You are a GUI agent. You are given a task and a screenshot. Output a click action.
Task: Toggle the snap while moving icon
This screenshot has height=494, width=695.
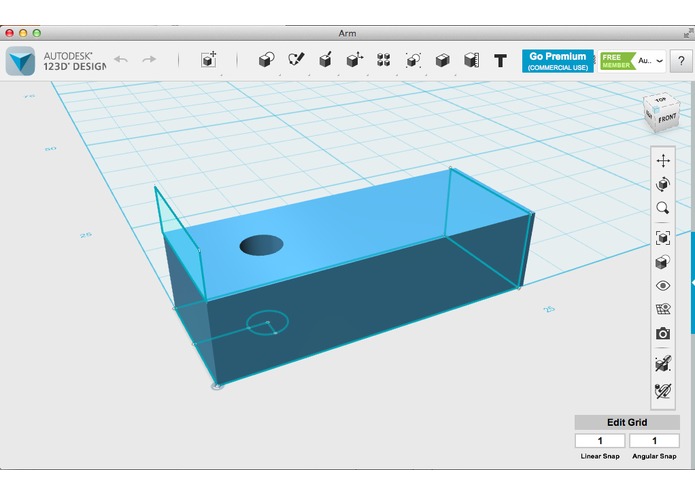coord(663,364)
